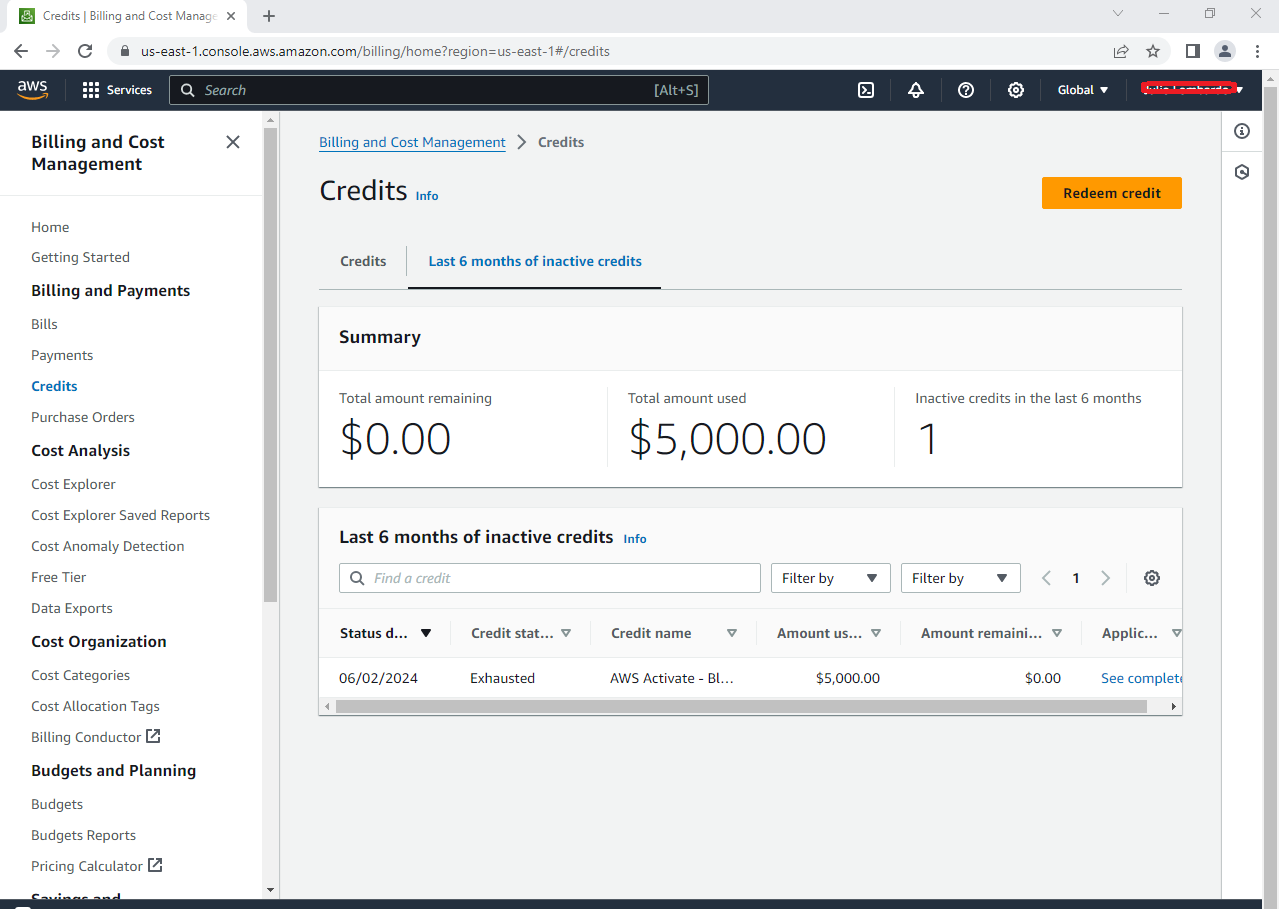Image resolution: width=1279 pixels, height=909 pixels.
Task: Toggle the browser side panel
Action: (1193, 51)
